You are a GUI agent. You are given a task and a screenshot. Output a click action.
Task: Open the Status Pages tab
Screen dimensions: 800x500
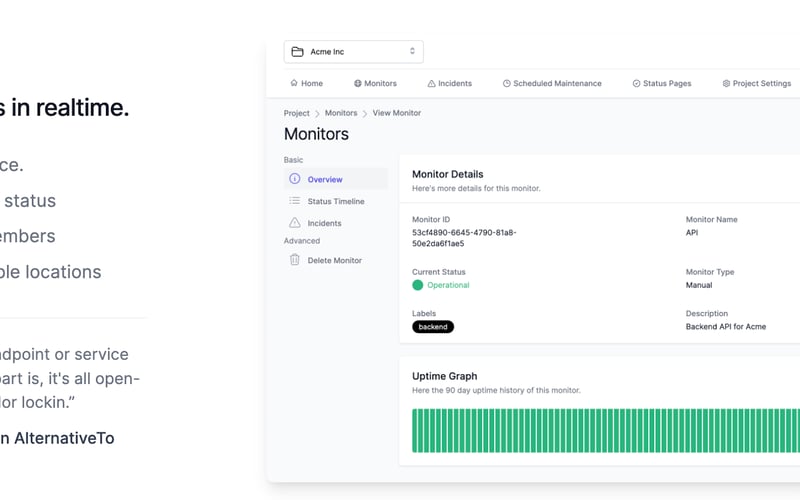pyautogui.click(x=662, y=83)
